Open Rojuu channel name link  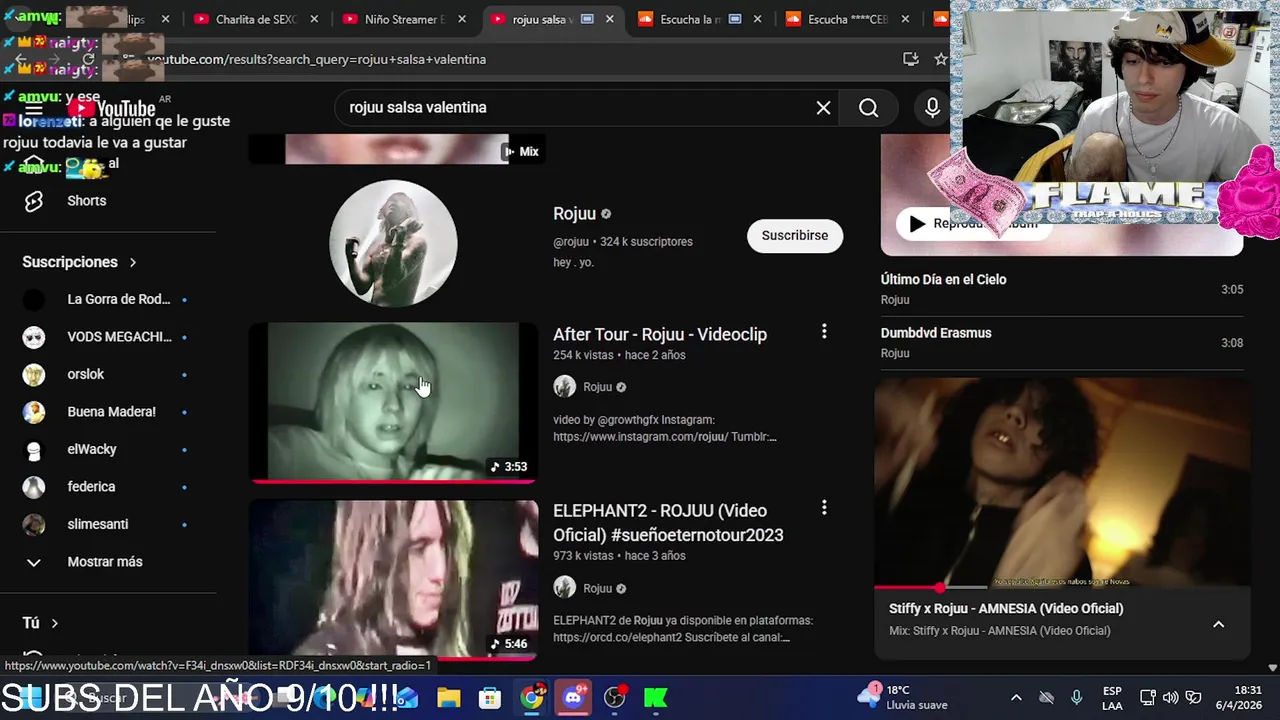coord(574,213)
